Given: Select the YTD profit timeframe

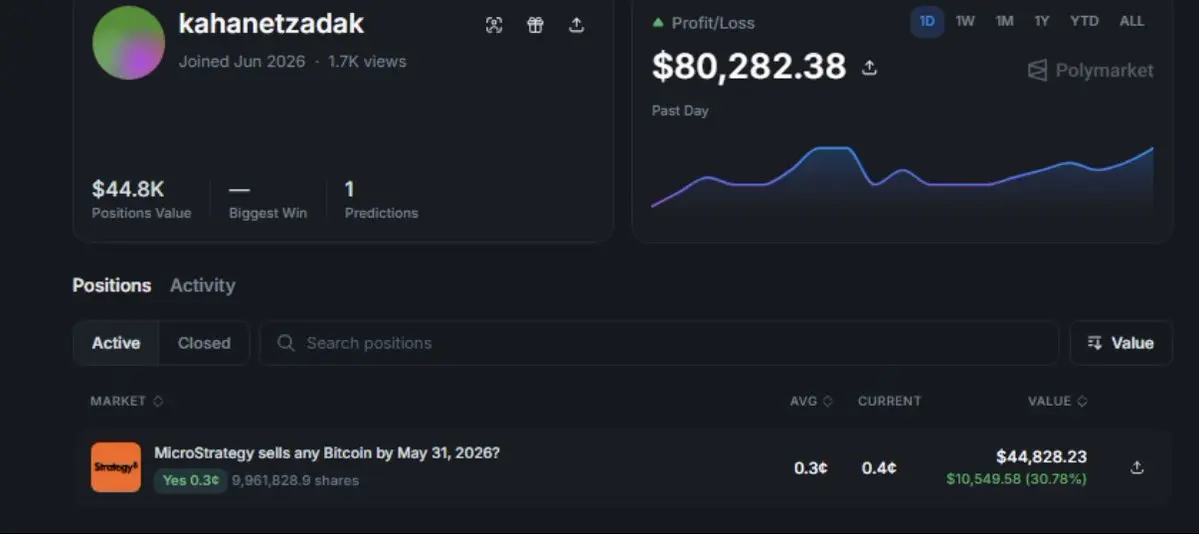Looking at the screenshot, I should 1084,21.
